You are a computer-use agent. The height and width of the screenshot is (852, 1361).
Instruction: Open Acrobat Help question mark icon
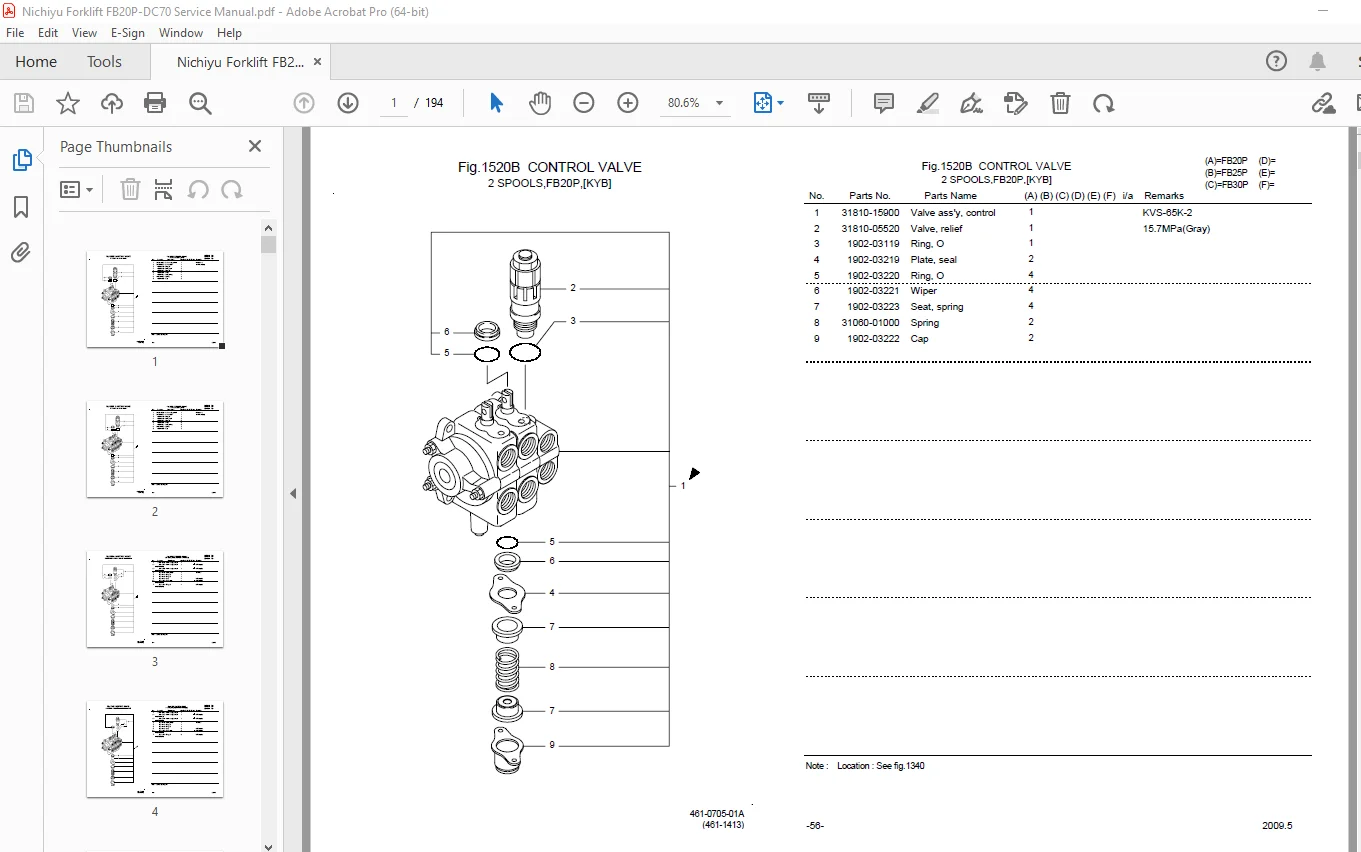1277,61
